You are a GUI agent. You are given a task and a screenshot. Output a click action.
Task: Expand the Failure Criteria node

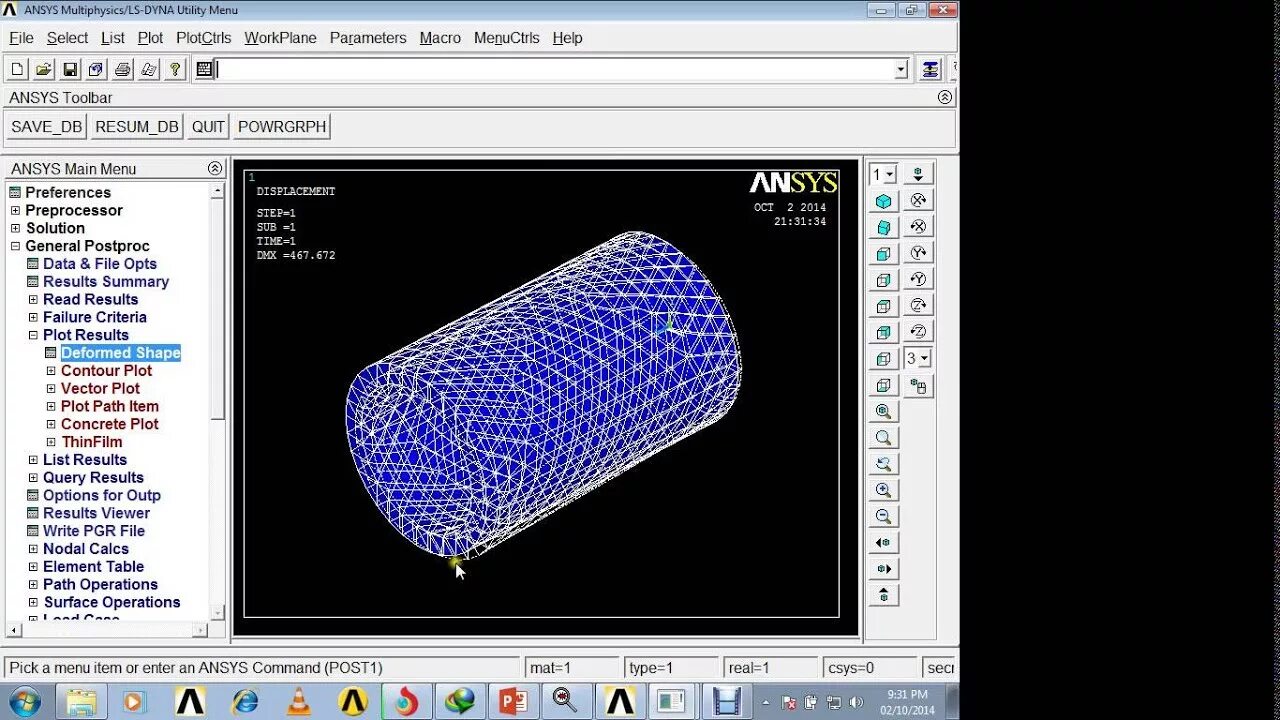pyautogui.click(x=33, y=317)
